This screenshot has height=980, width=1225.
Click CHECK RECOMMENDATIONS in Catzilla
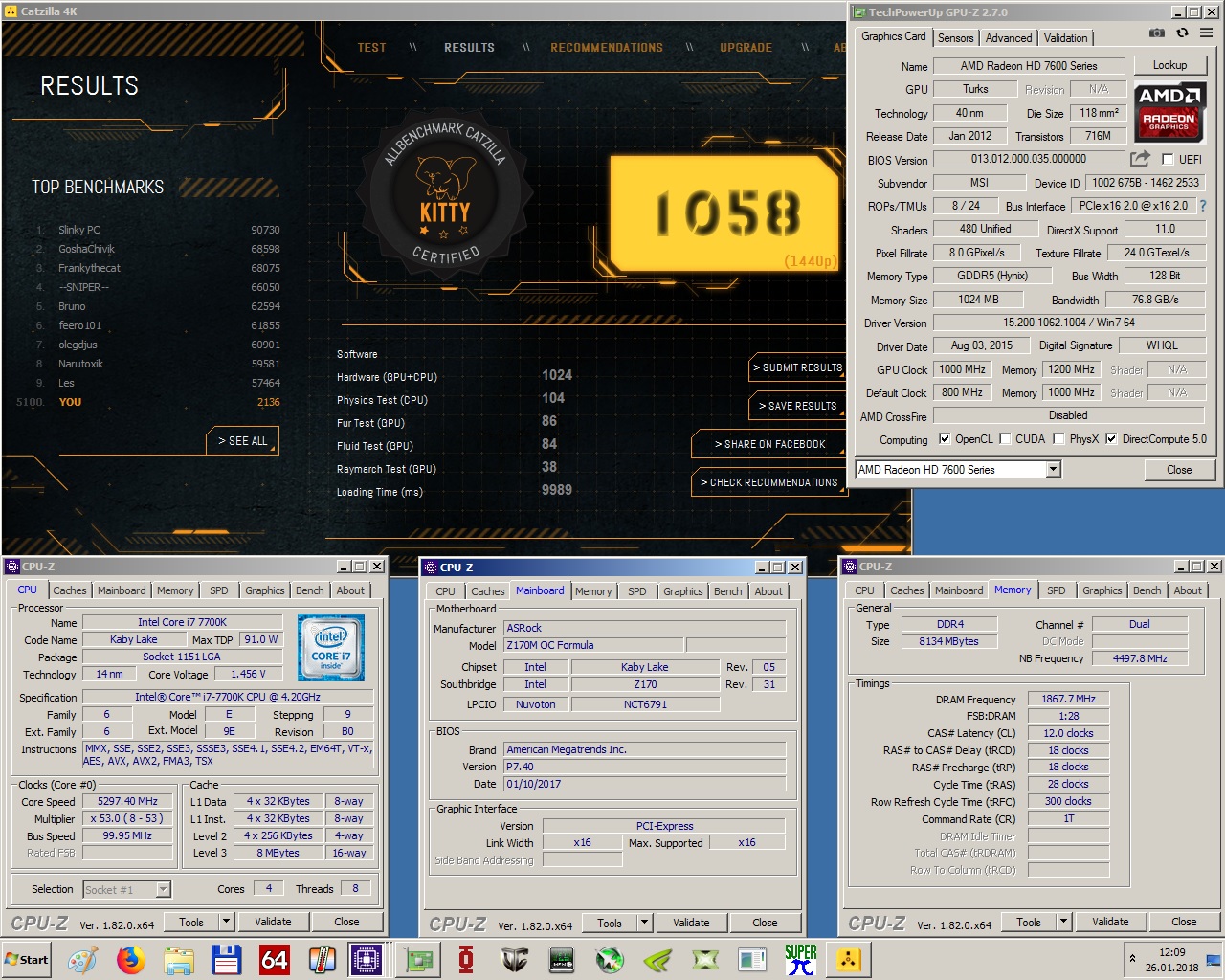[x=769, y=482]
